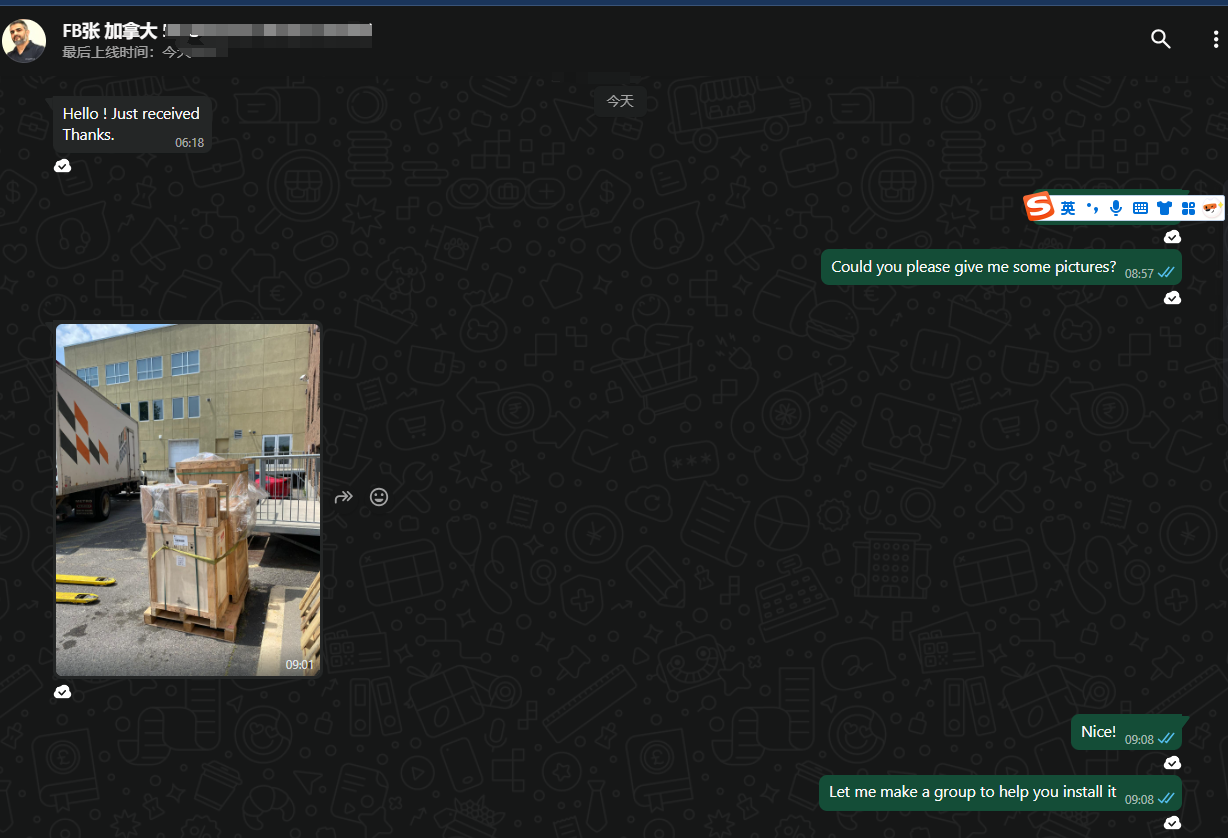Click Sogou microphone voice input icon
This screenshot has height=838, width=1228.
1116,208
